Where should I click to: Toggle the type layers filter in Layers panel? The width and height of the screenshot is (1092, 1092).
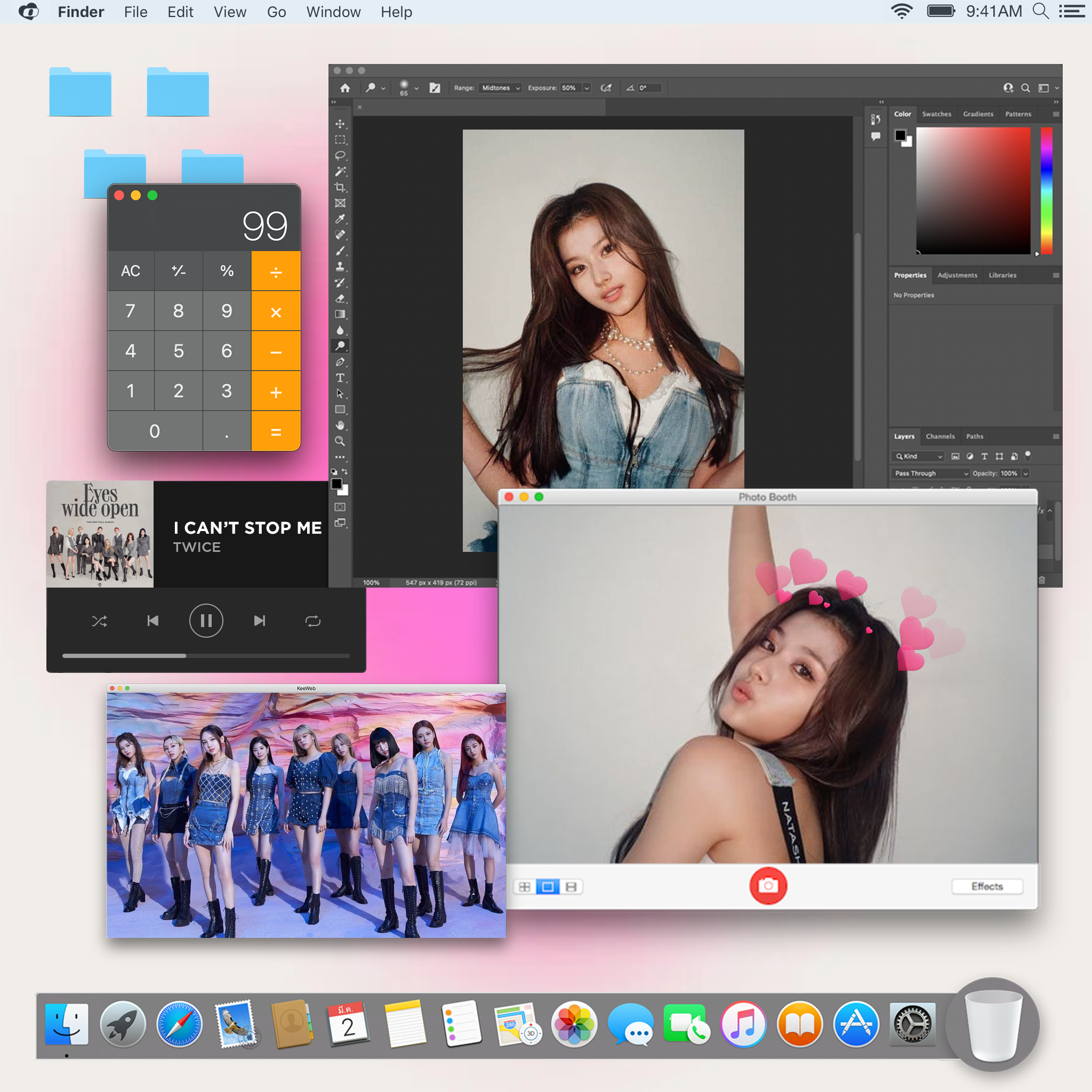point(985,456)
